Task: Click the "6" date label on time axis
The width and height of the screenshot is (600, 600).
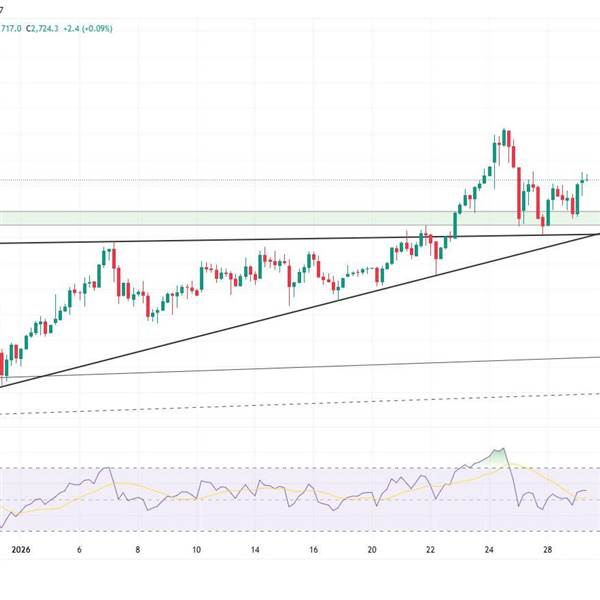Action: (79, 550)
